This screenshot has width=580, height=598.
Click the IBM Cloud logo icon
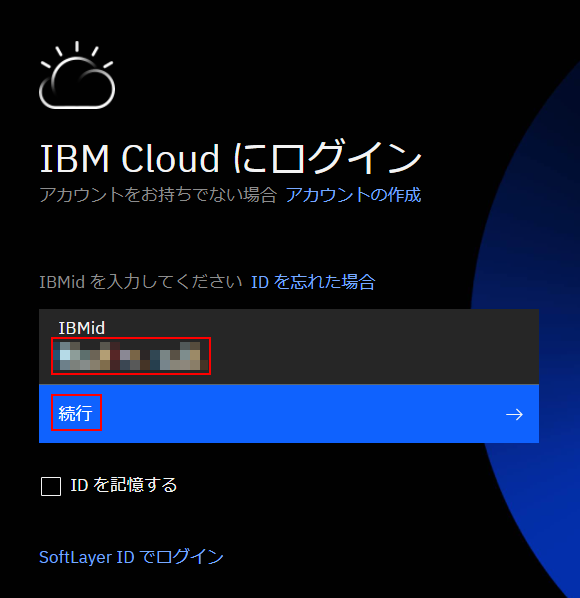77,75
